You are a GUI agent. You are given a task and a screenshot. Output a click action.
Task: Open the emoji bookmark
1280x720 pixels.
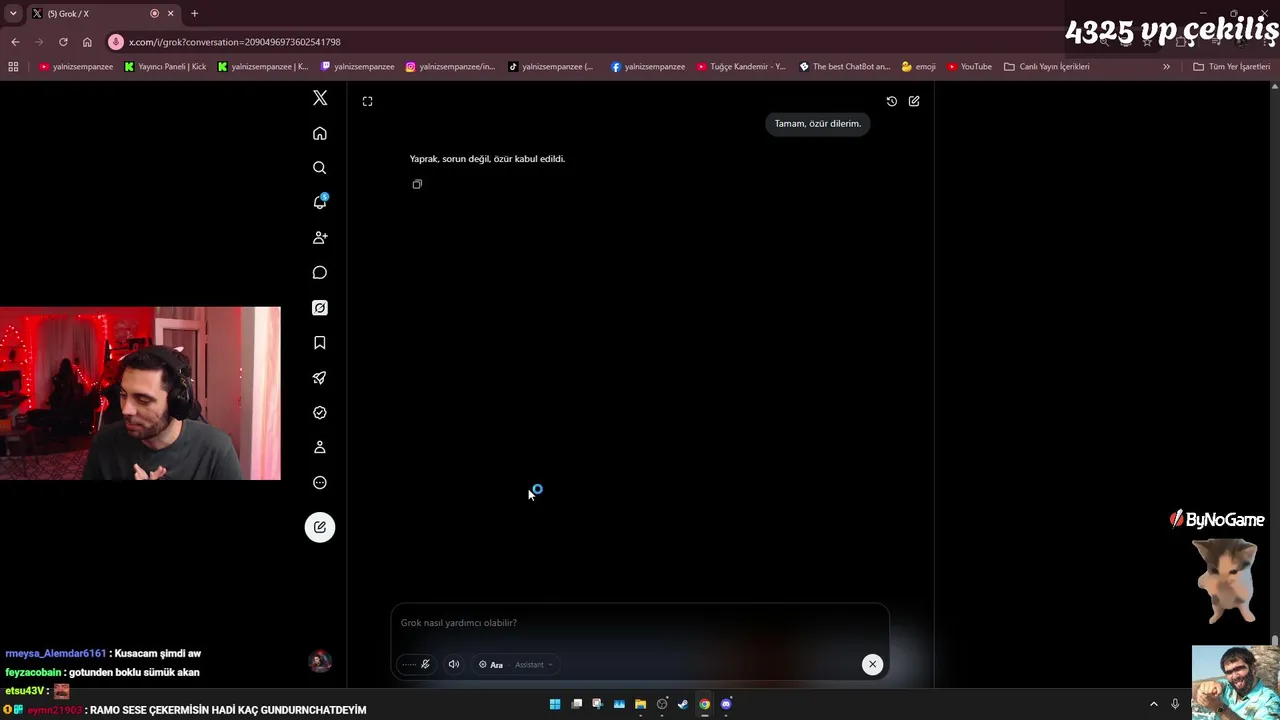tap(919, 67)
